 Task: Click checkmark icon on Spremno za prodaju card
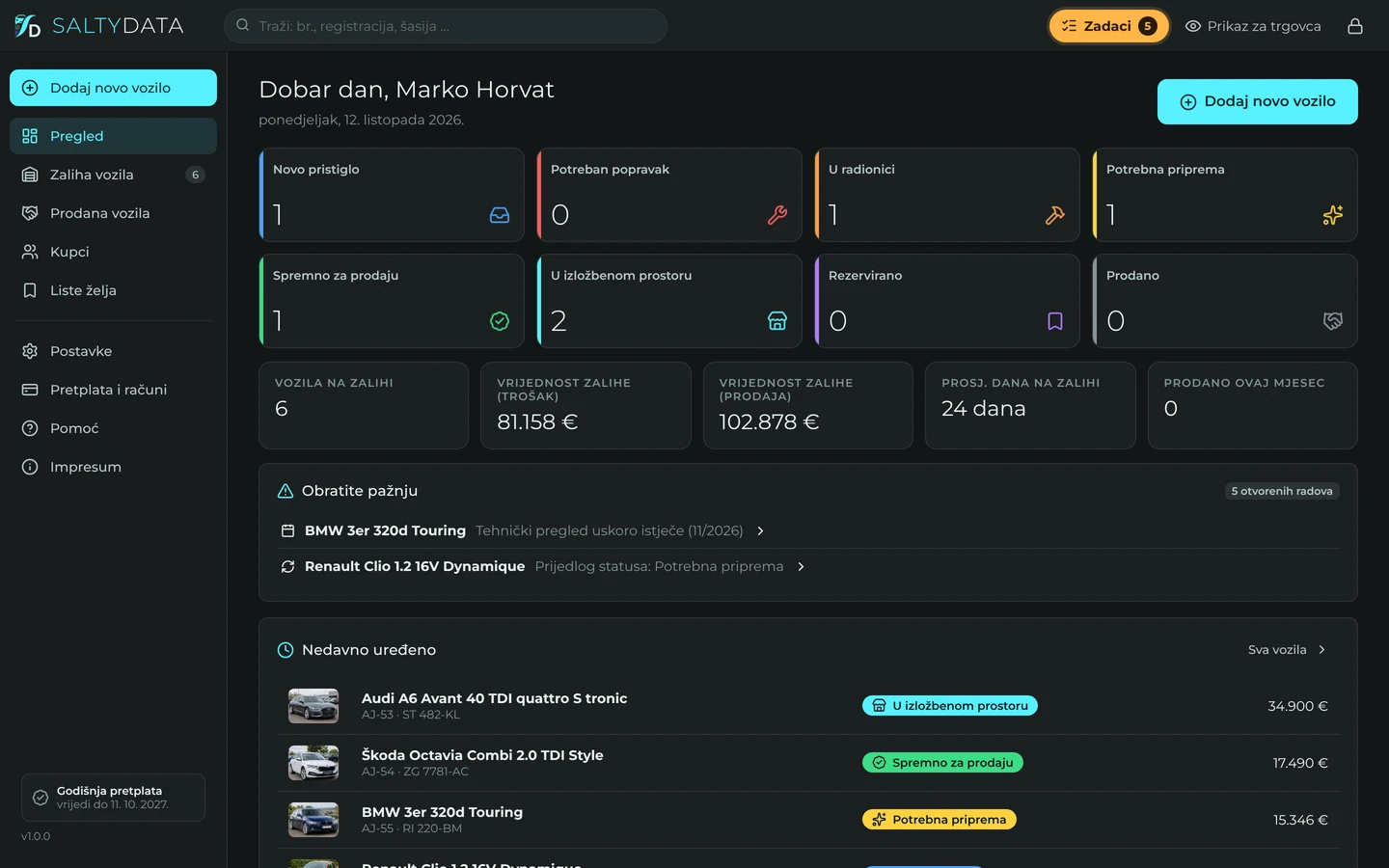coord(500,321)
